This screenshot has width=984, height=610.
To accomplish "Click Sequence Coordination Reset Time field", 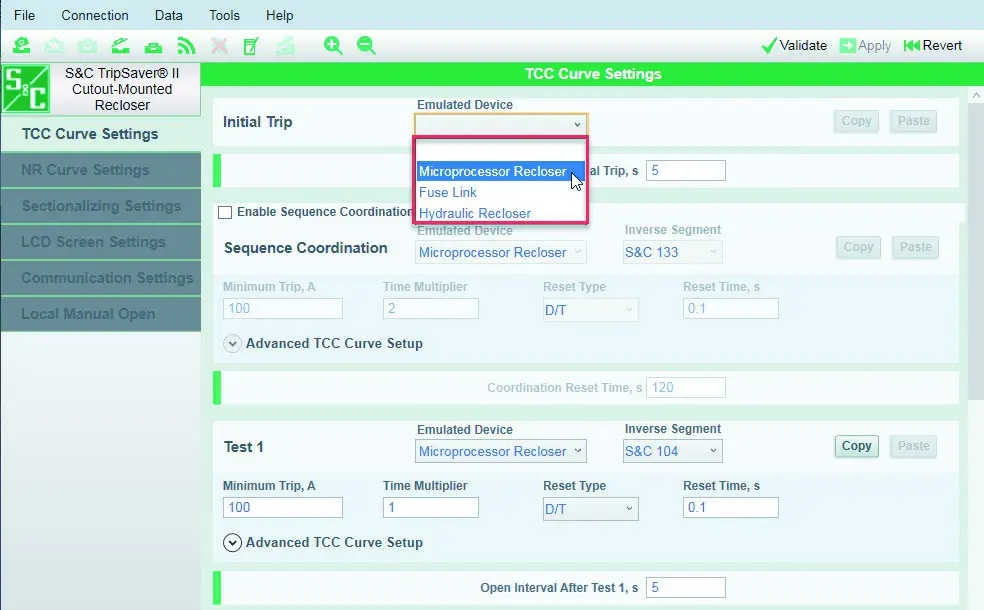I will (730, 308).
